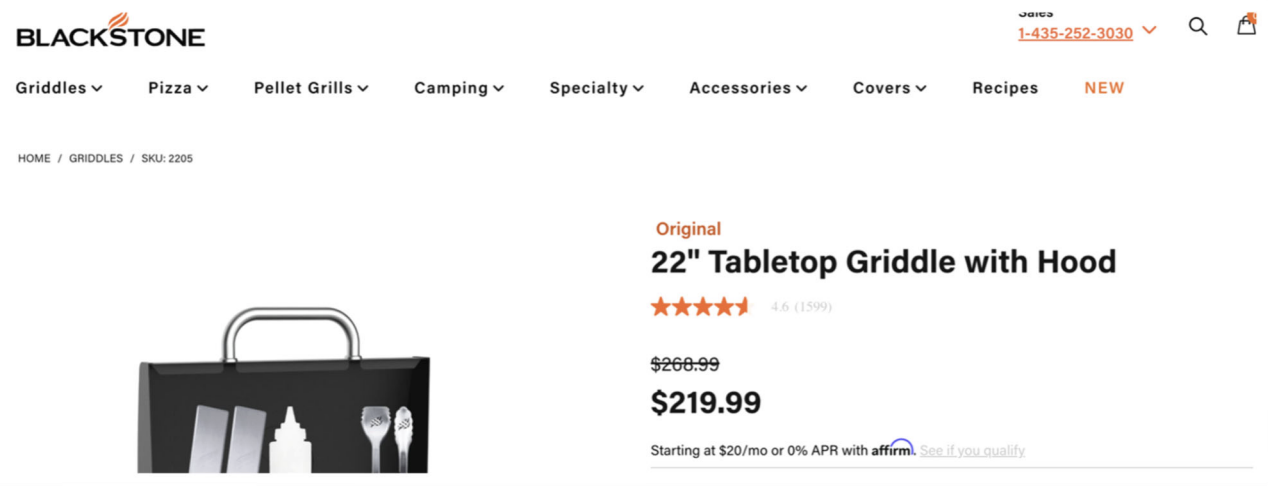Open the shopping cart bag icon
Viewport: 1268px width, 486px height.
point(1246,25)
